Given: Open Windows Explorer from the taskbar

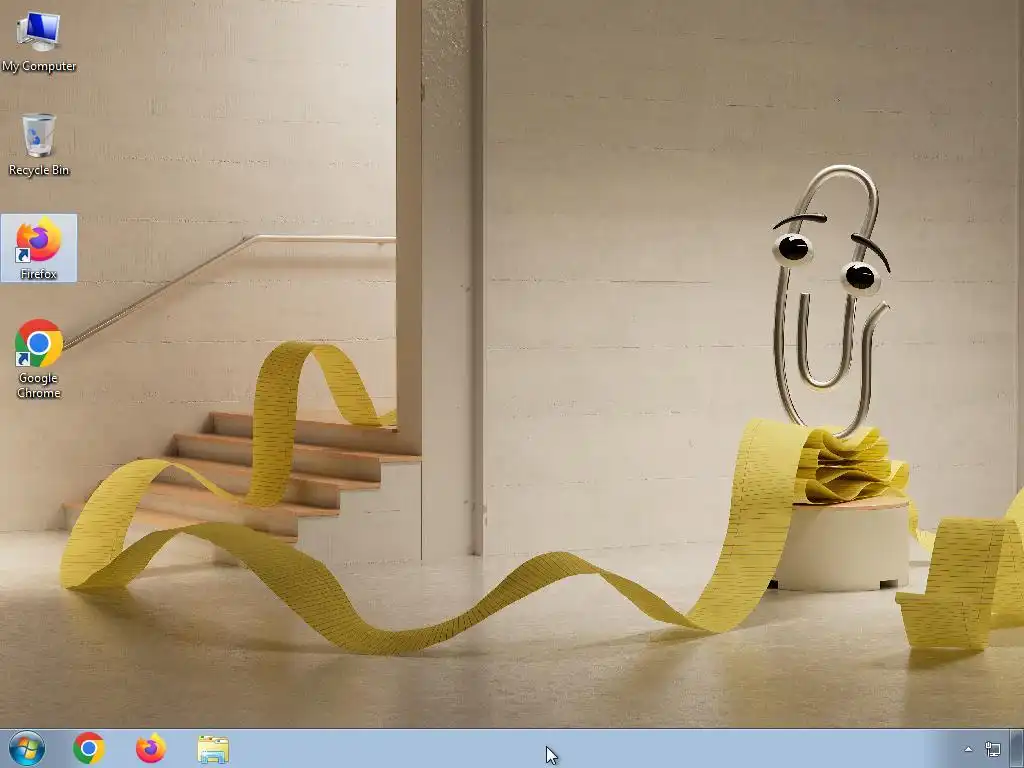Looking at the screenshot, I should tap(213, 749).
